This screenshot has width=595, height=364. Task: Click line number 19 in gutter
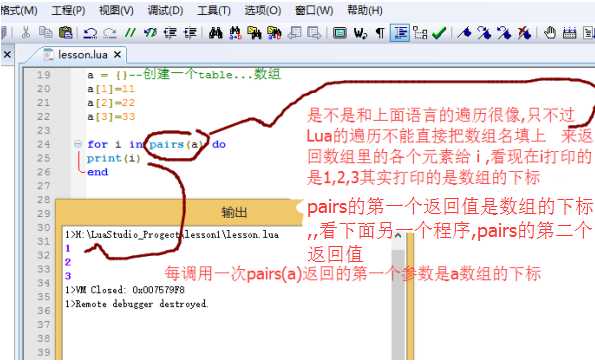pyautogui.click(x=43, y=75)
